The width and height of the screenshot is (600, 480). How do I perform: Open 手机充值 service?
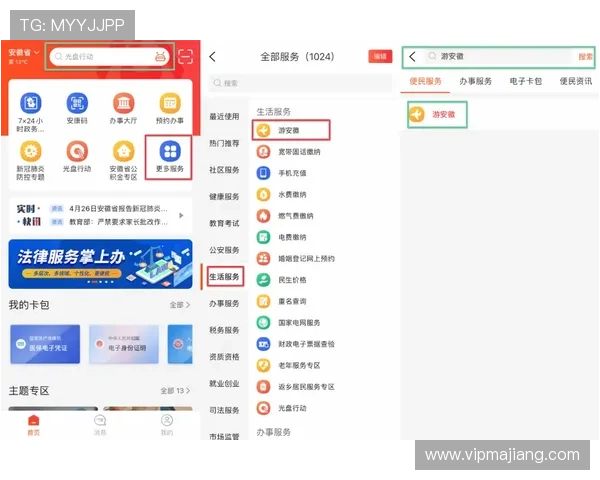282,173
